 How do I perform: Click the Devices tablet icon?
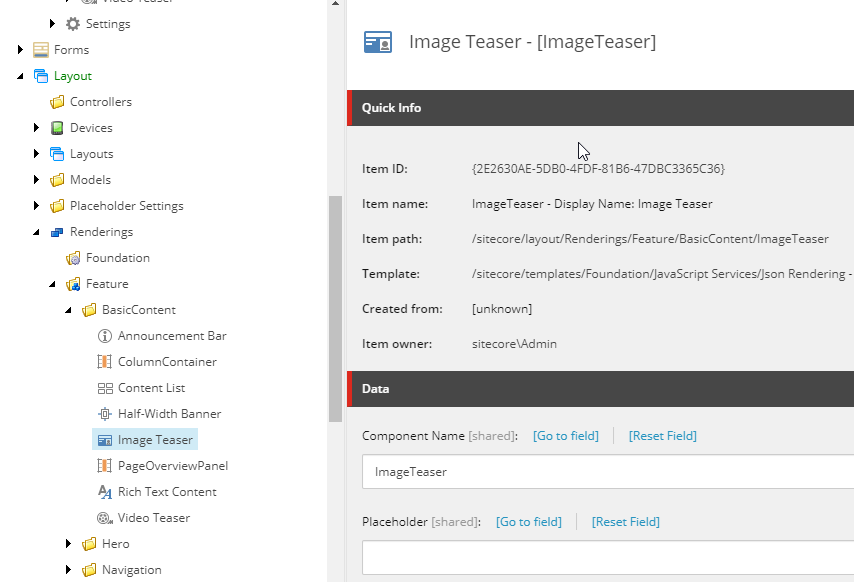point(57,128)
